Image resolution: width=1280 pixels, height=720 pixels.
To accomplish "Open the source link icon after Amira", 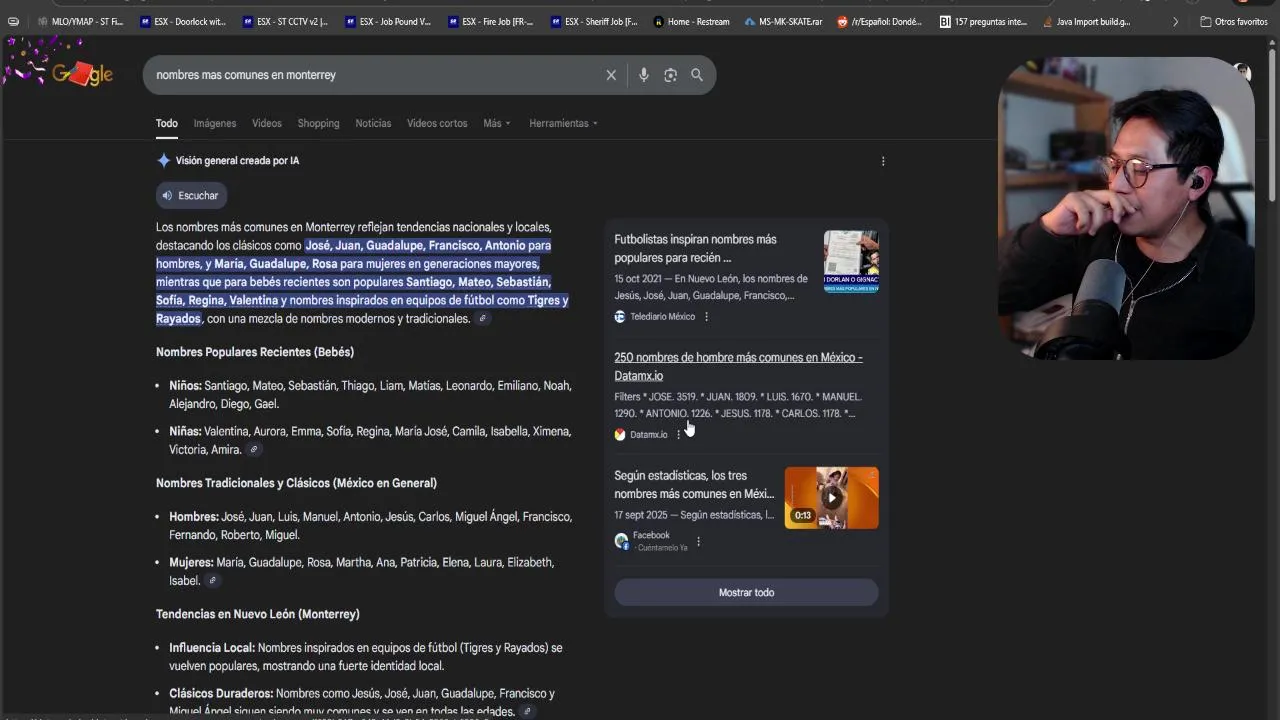I will [254, 450].
